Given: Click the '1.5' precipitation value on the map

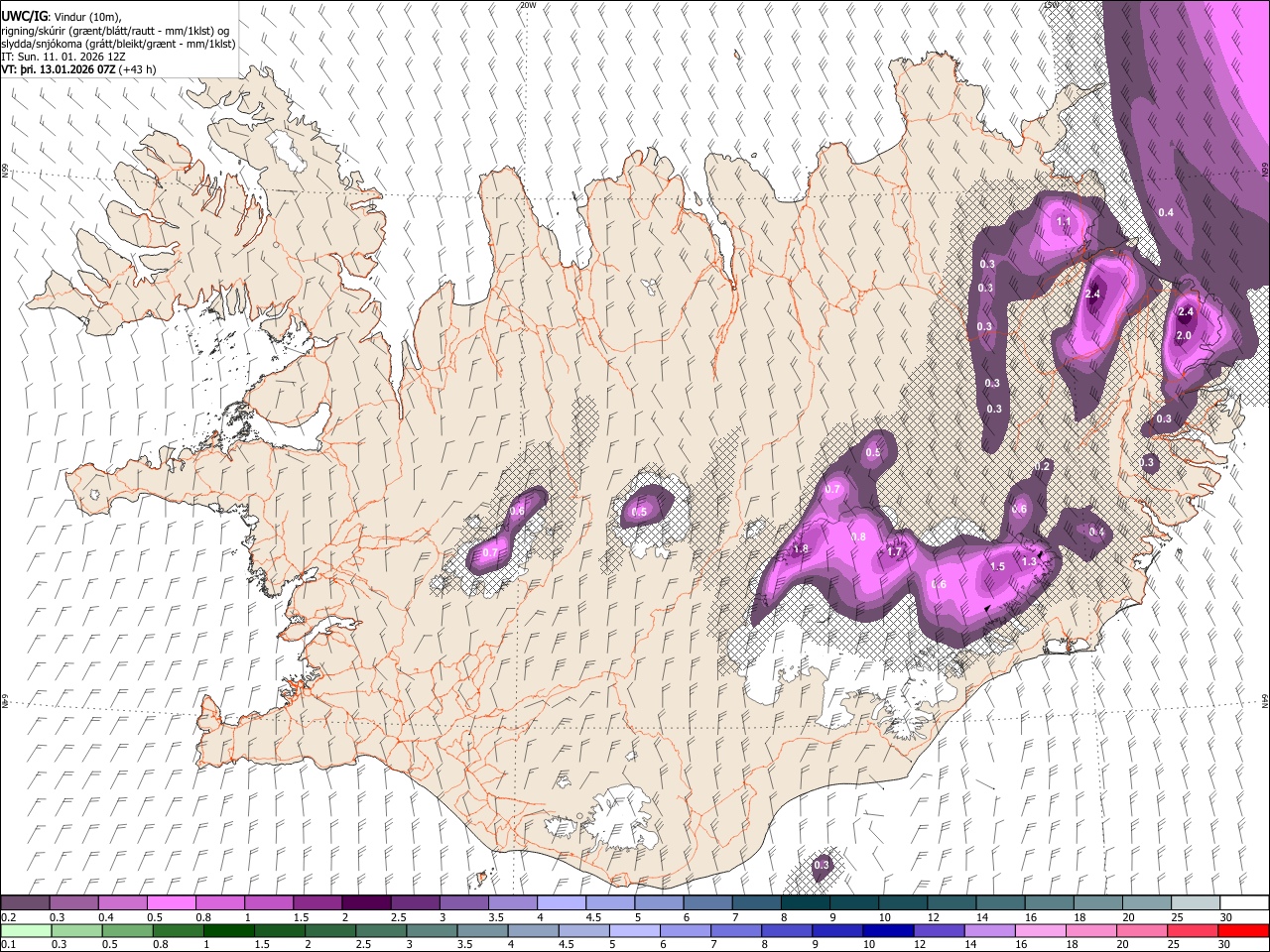Looking at the screenshot, I should click(x=998, y=566).
